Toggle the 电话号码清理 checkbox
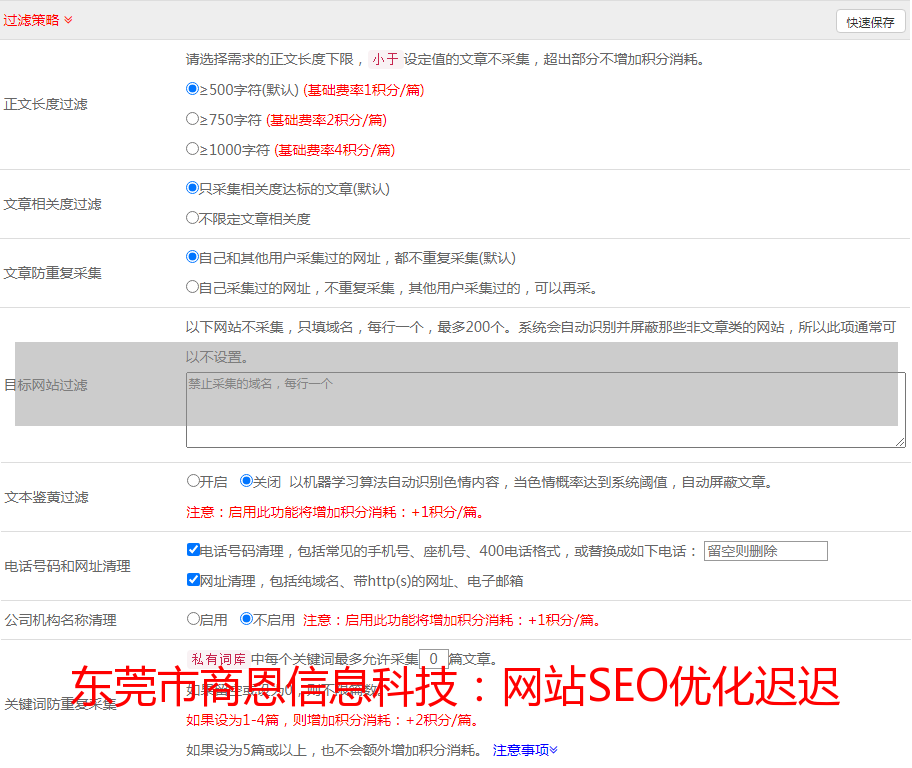This screenshot has height=768, width=912. point(193,550)
